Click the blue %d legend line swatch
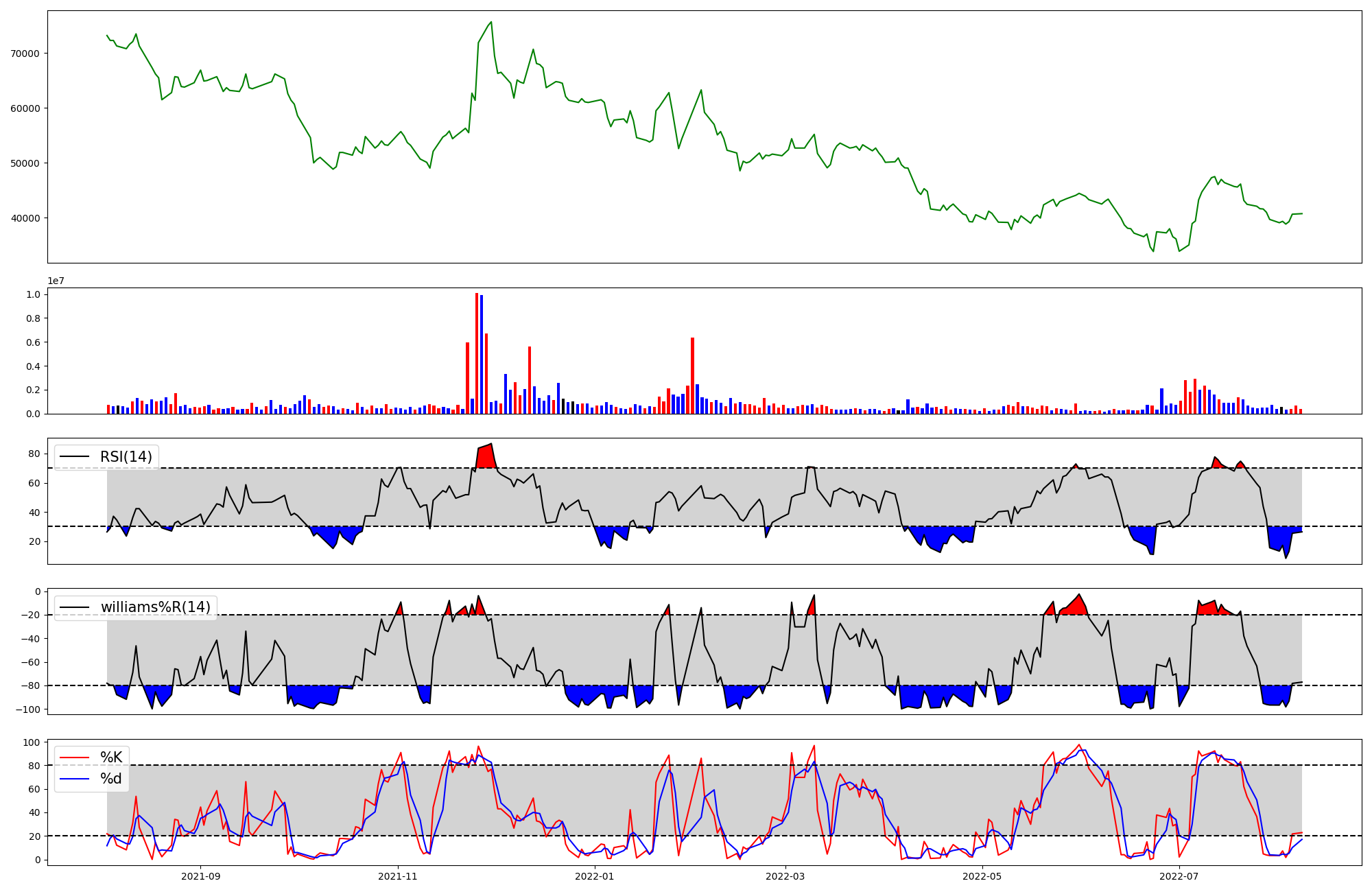Viewport: 1372px width, 892px height. click(75, 779)
